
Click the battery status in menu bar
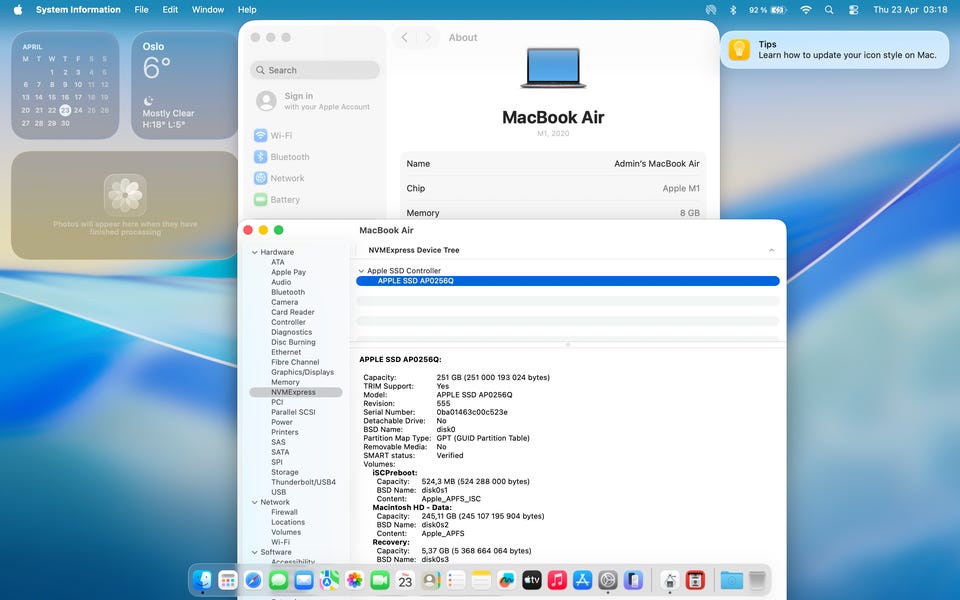(768, 10)
